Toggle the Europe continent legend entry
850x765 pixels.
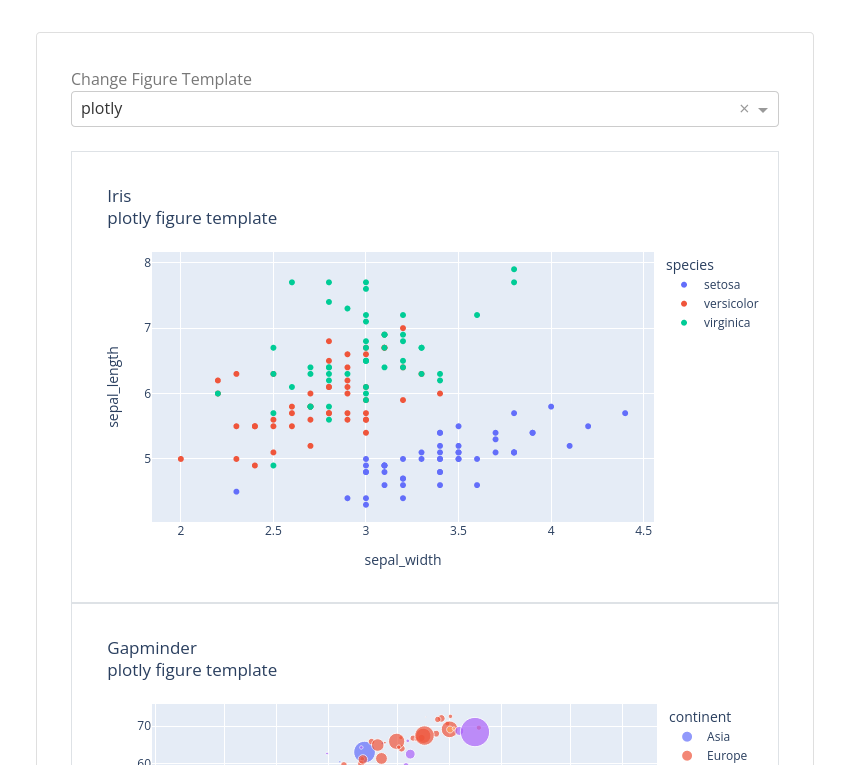(726, 756)
